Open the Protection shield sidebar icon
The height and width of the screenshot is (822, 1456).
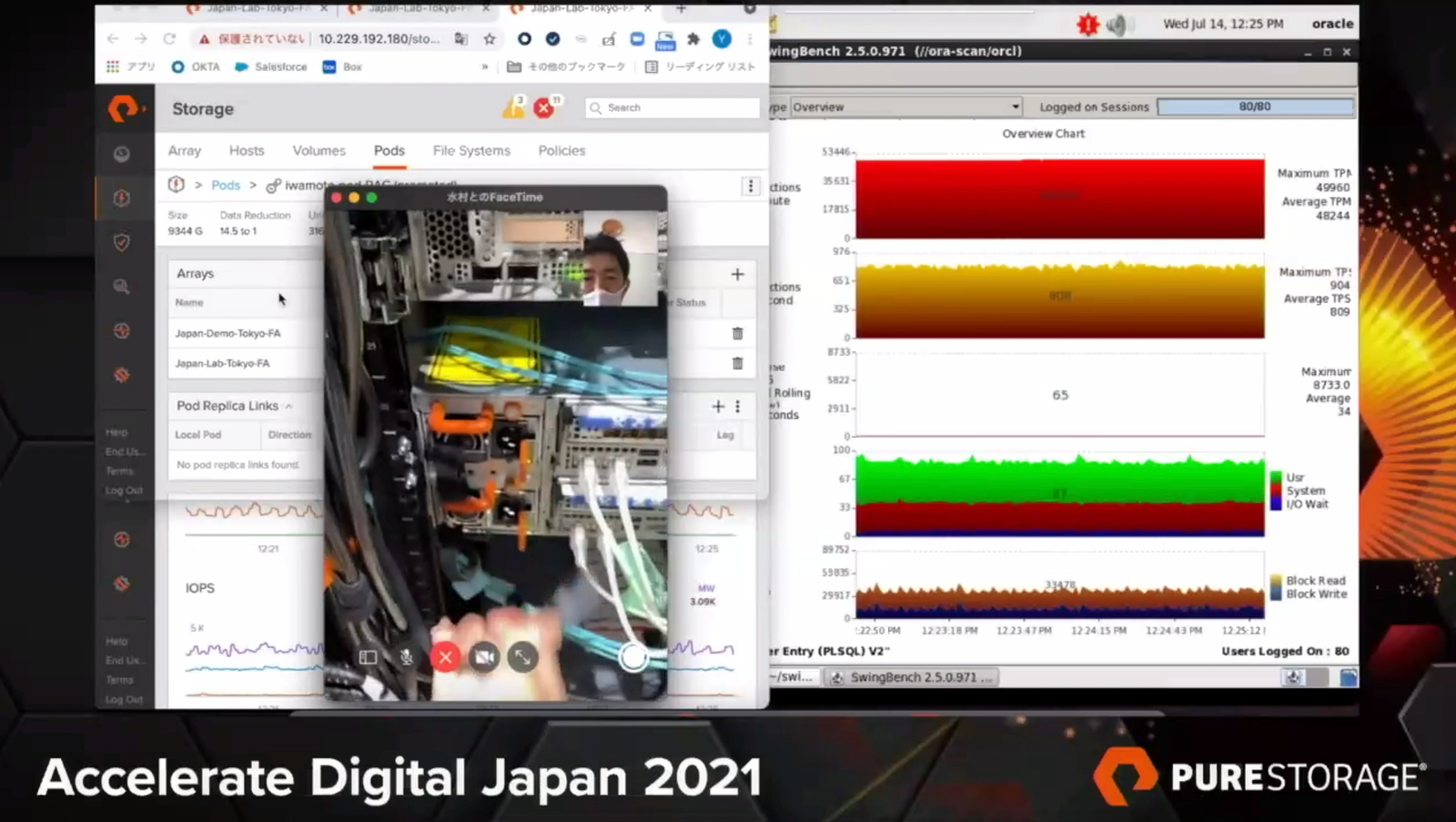pos(122,242)
